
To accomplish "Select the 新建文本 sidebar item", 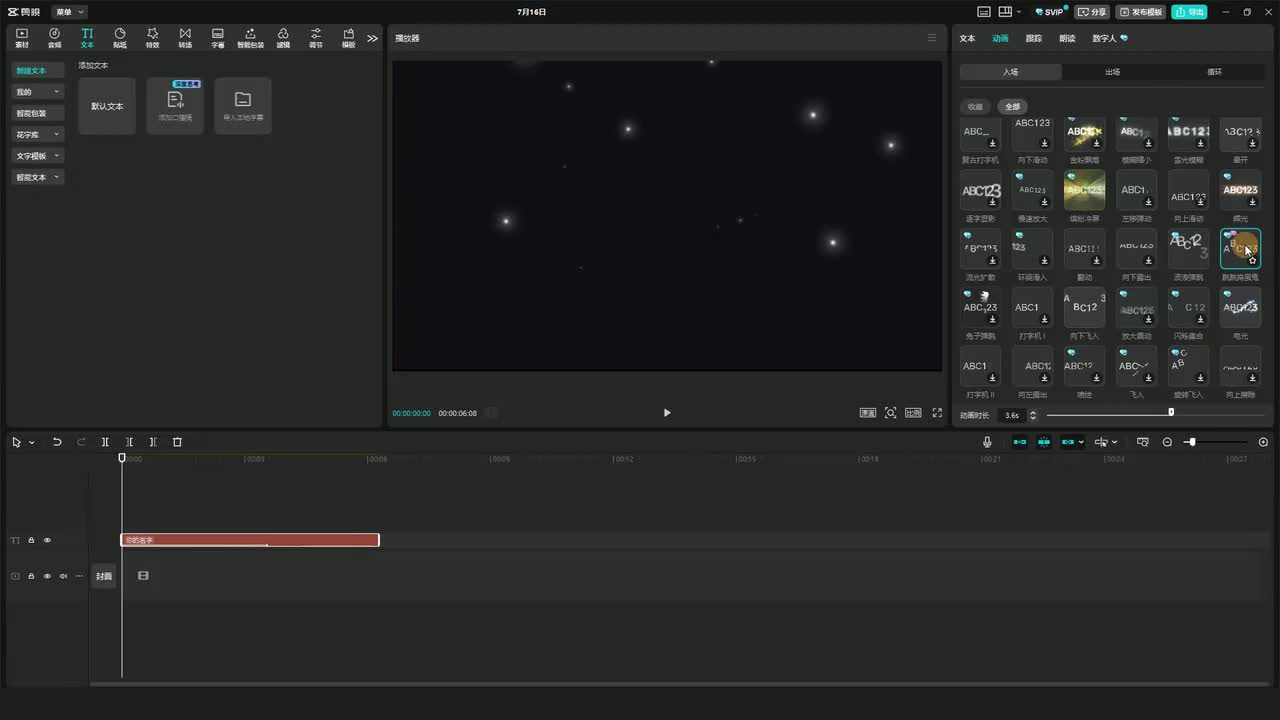I will (38, 71).
